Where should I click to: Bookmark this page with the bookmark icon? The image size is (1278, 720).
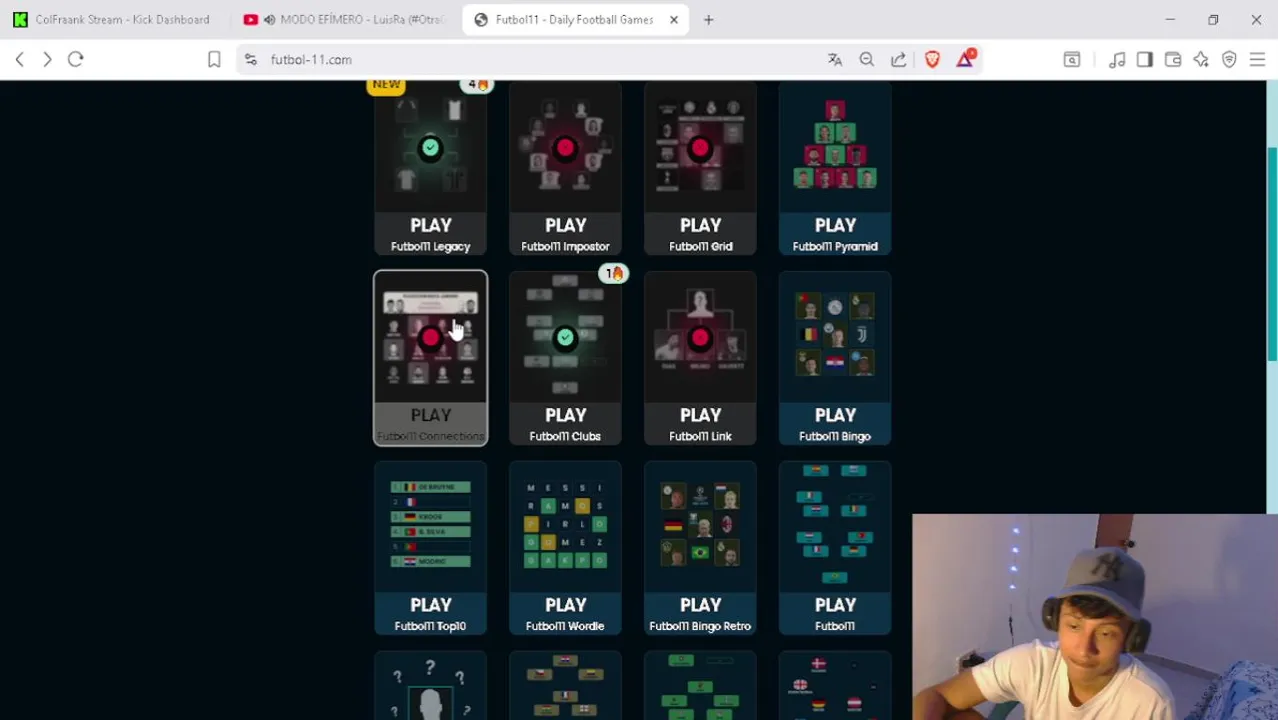pos(214,60)
